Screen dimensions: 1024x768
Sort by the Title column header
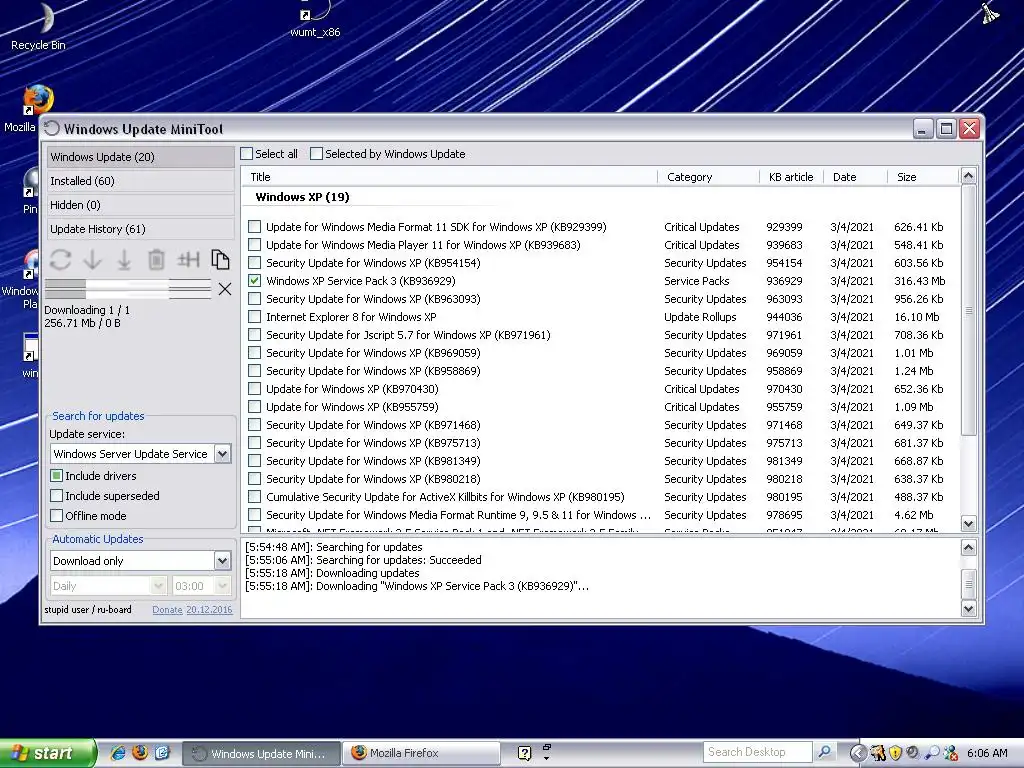click(449, 177)
